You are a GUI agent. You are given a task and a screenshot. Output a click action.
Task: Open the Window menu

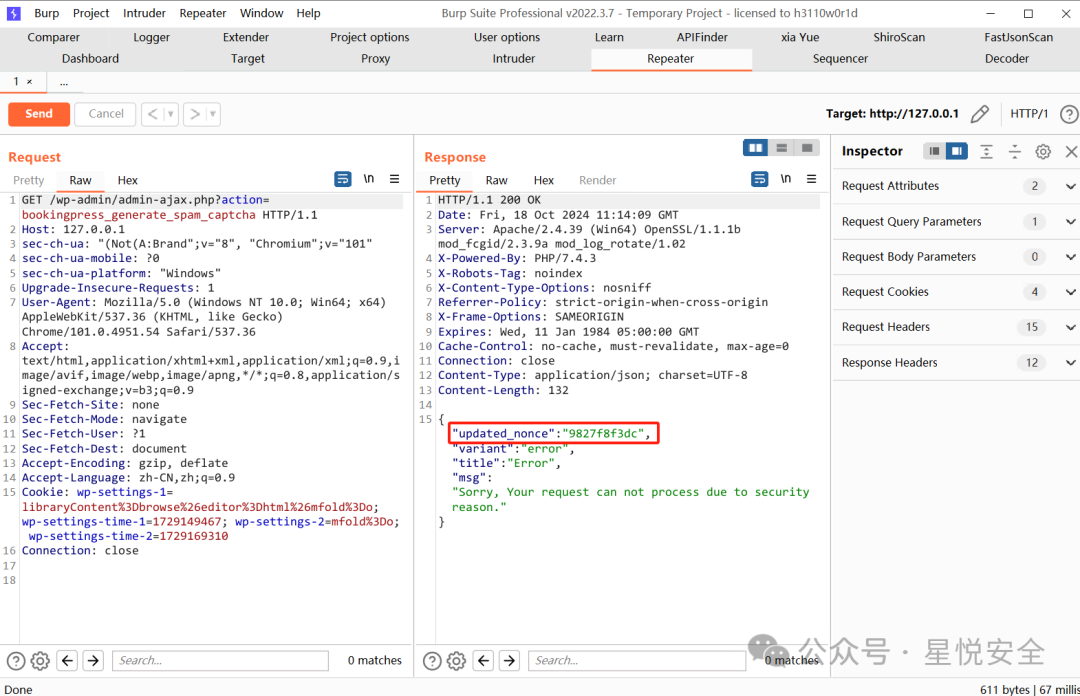tap(261, 13)
